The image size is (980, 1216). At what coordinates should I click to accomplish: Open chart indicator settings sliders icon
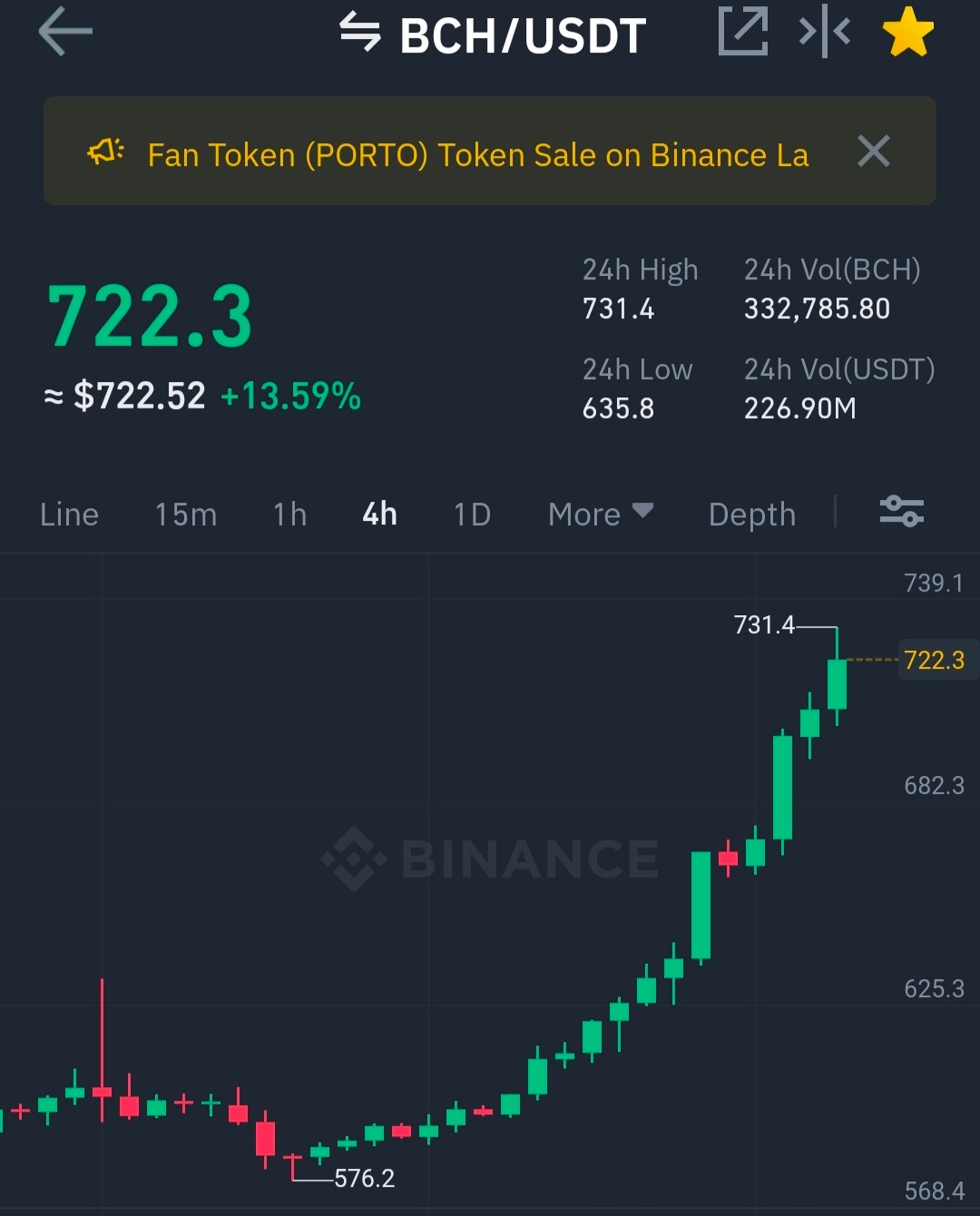tap(902, 512)
